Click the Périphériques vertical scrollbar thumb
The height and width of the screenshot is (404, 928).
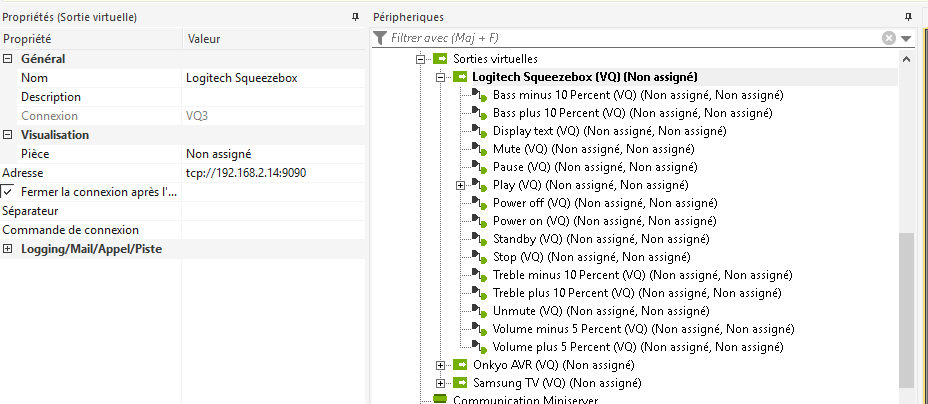coord(906,309)
